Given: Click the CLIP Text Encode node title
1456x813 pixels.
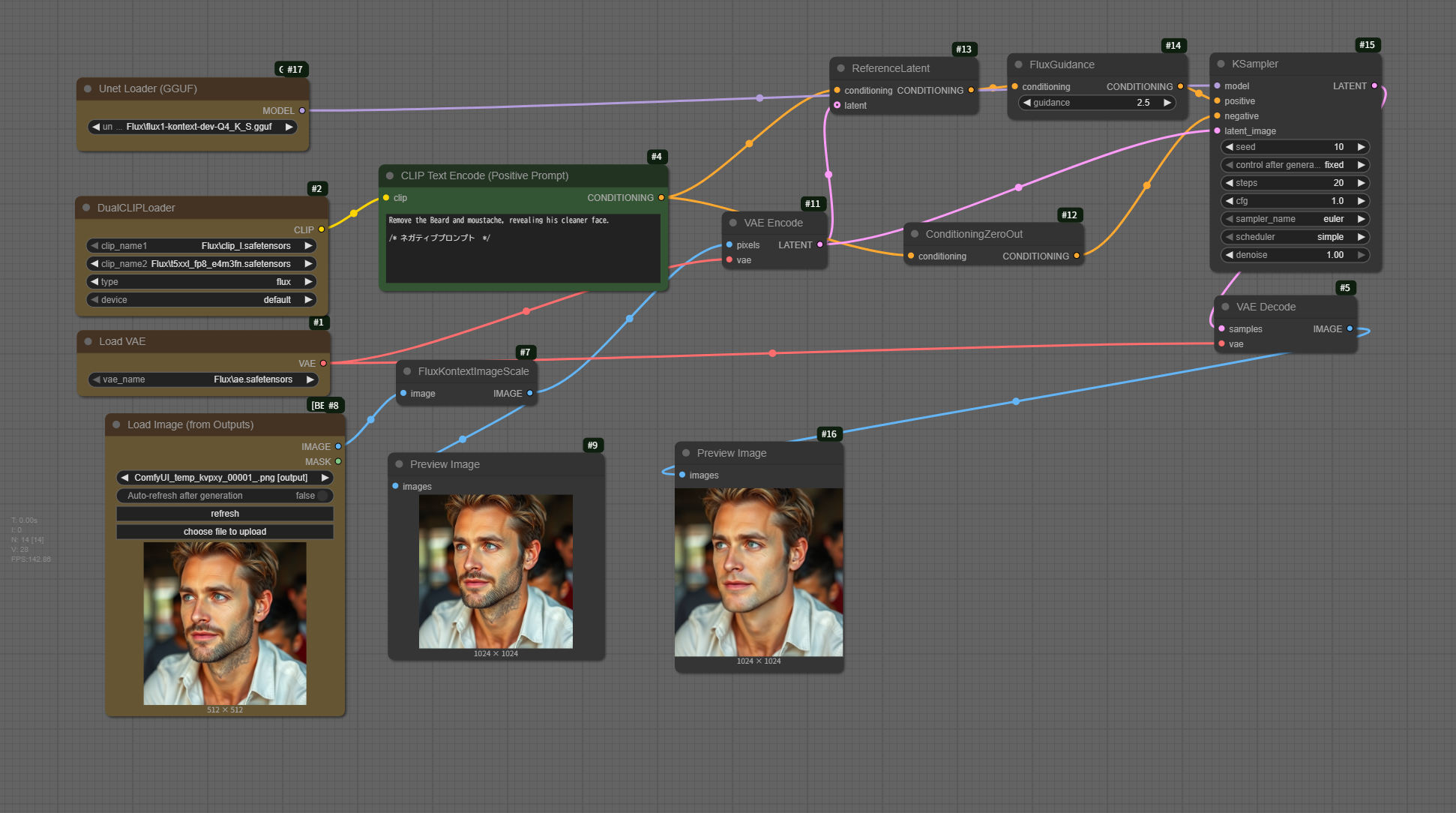Looking at the screenshot, I should pyautogui.click(x=484, y=175).
